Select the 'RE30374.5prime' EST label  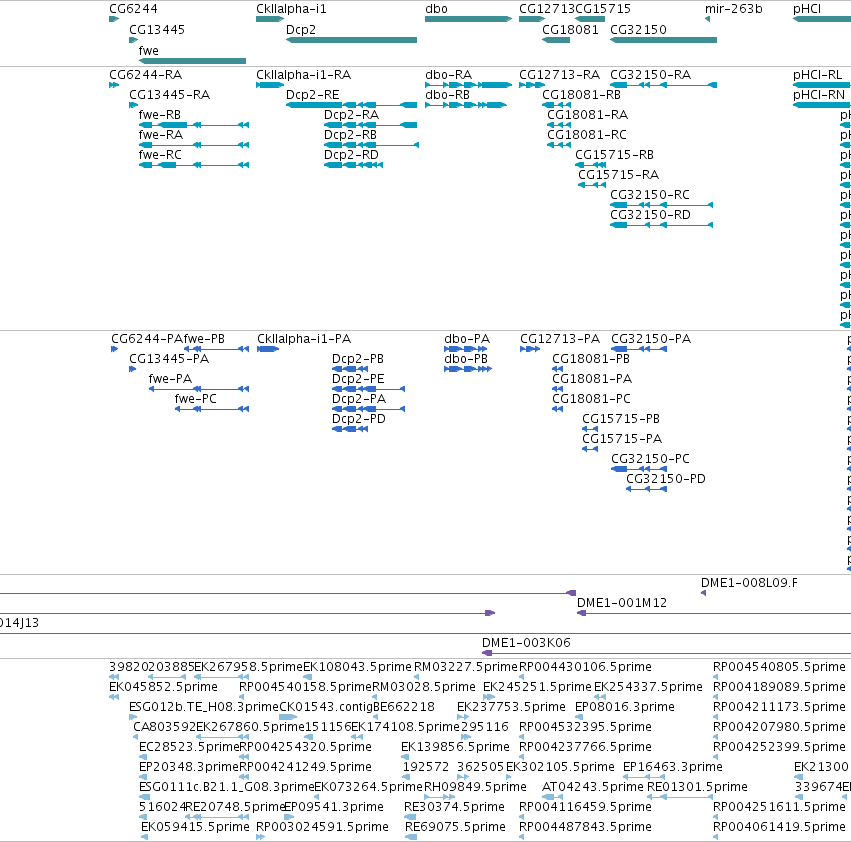(454, 807)
